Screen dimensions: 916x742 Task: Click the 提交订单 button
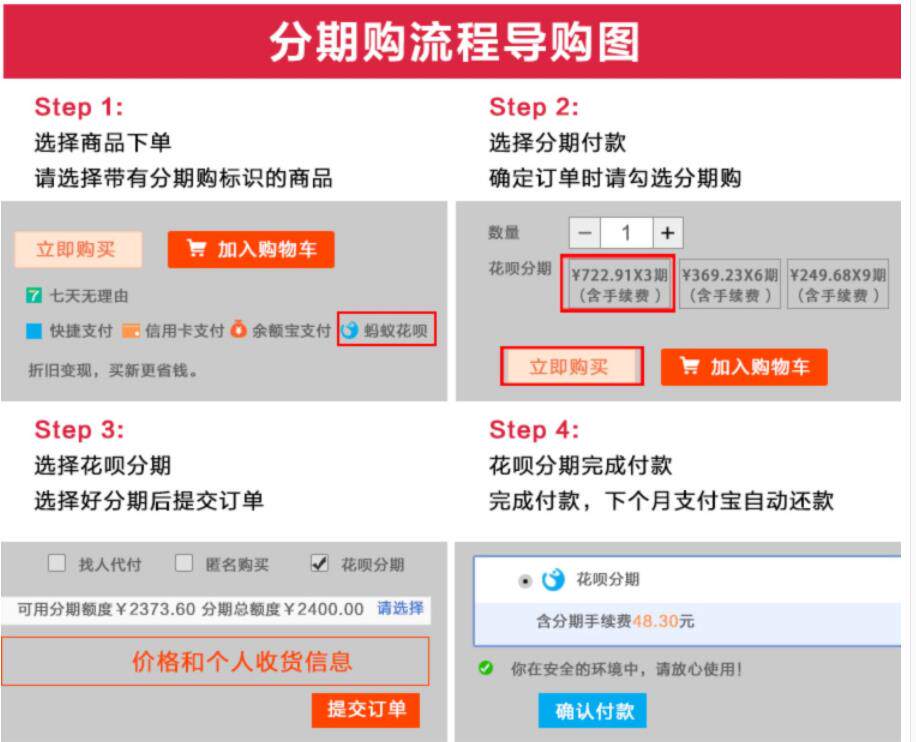click(x=366, y=710)
